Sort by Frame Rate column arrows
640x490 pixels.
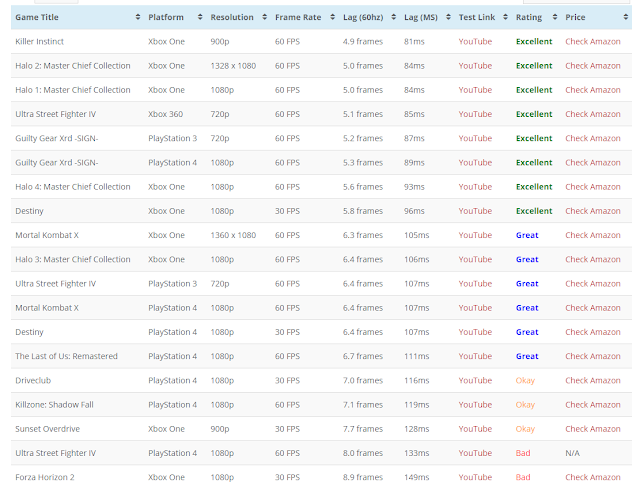(333, 17)
